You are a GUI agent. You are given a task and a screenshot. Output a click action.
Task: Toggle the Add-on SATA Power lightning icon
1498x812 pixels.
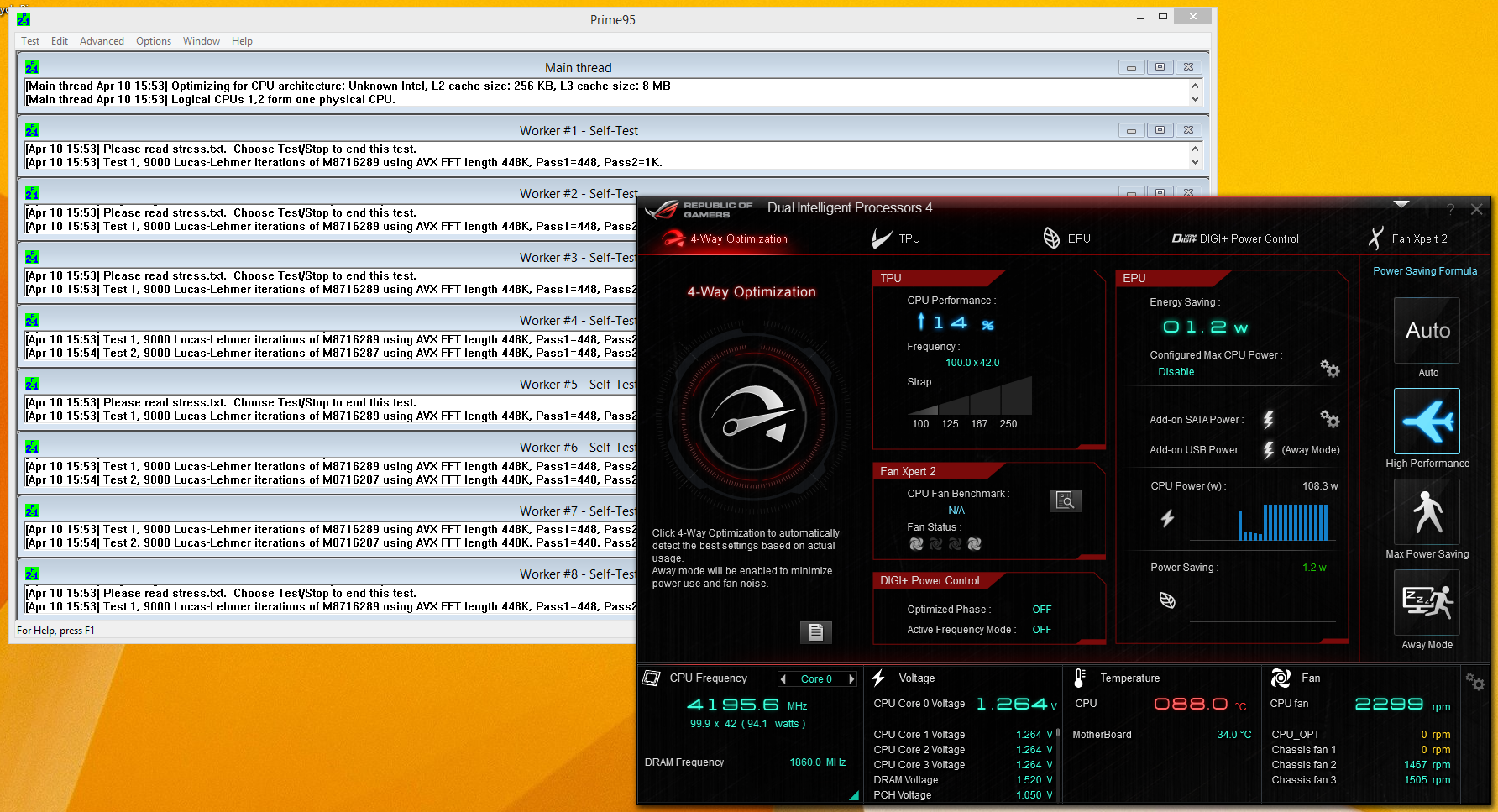click(x=1269, y=419)
